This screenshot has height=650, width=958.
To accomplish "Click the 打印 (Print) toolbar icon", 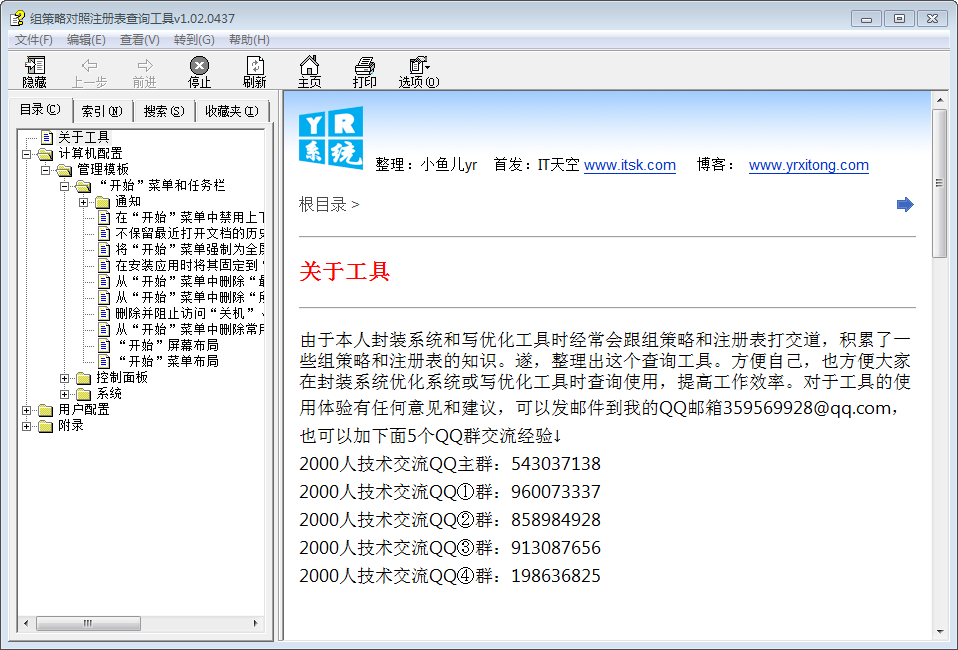I will tap(365, 72).
